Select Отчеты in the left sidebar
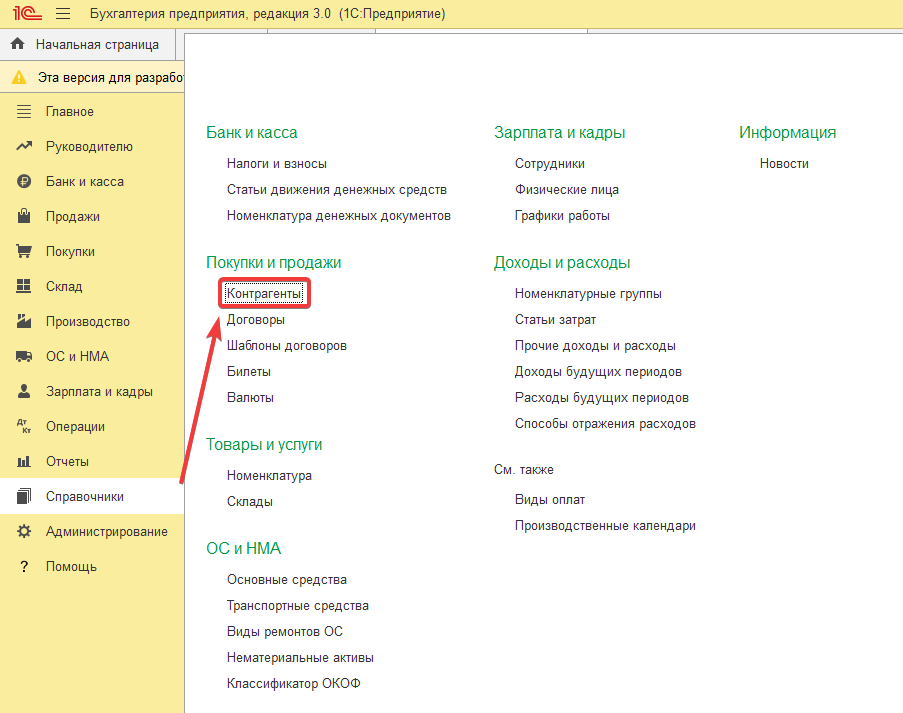This screenshot has height=713, width=903. (67, 462)
